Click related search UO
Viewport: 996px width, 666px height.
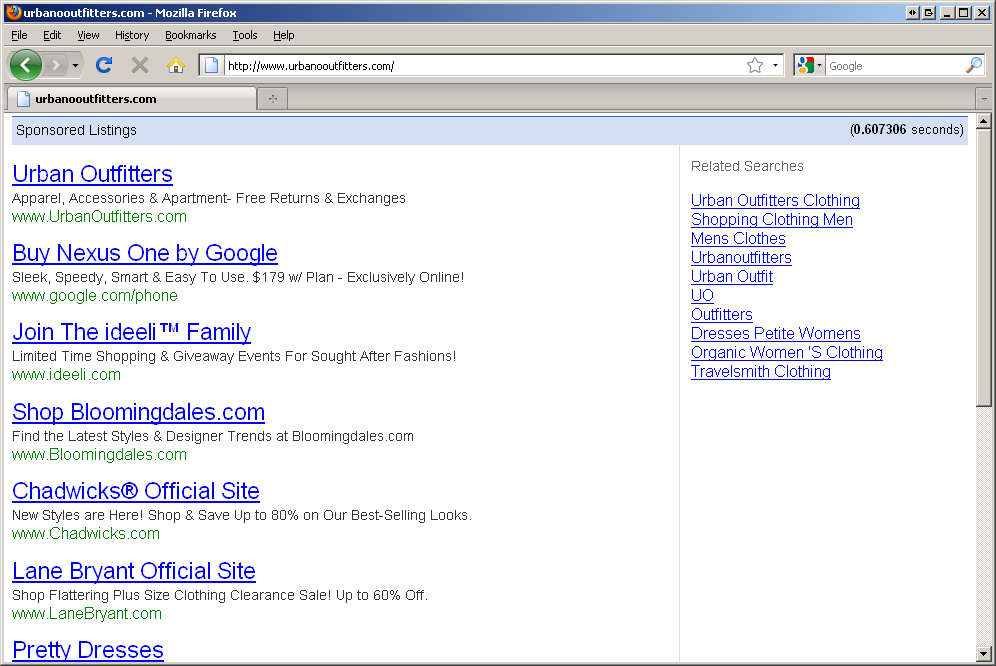(702, 296)
